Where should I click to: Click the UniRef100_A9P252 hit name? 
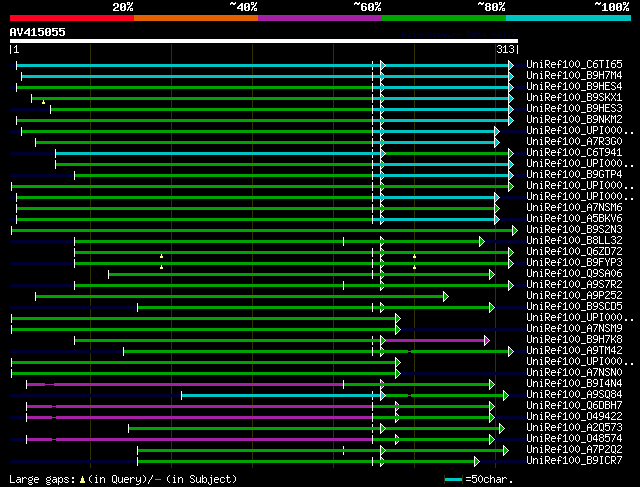click(574, 296)
